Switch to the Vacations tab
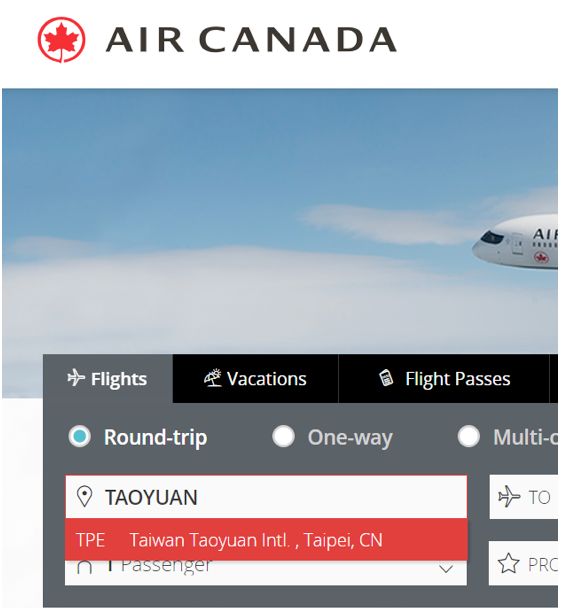This screenshot has width=562, height=608. click(256, 378)
